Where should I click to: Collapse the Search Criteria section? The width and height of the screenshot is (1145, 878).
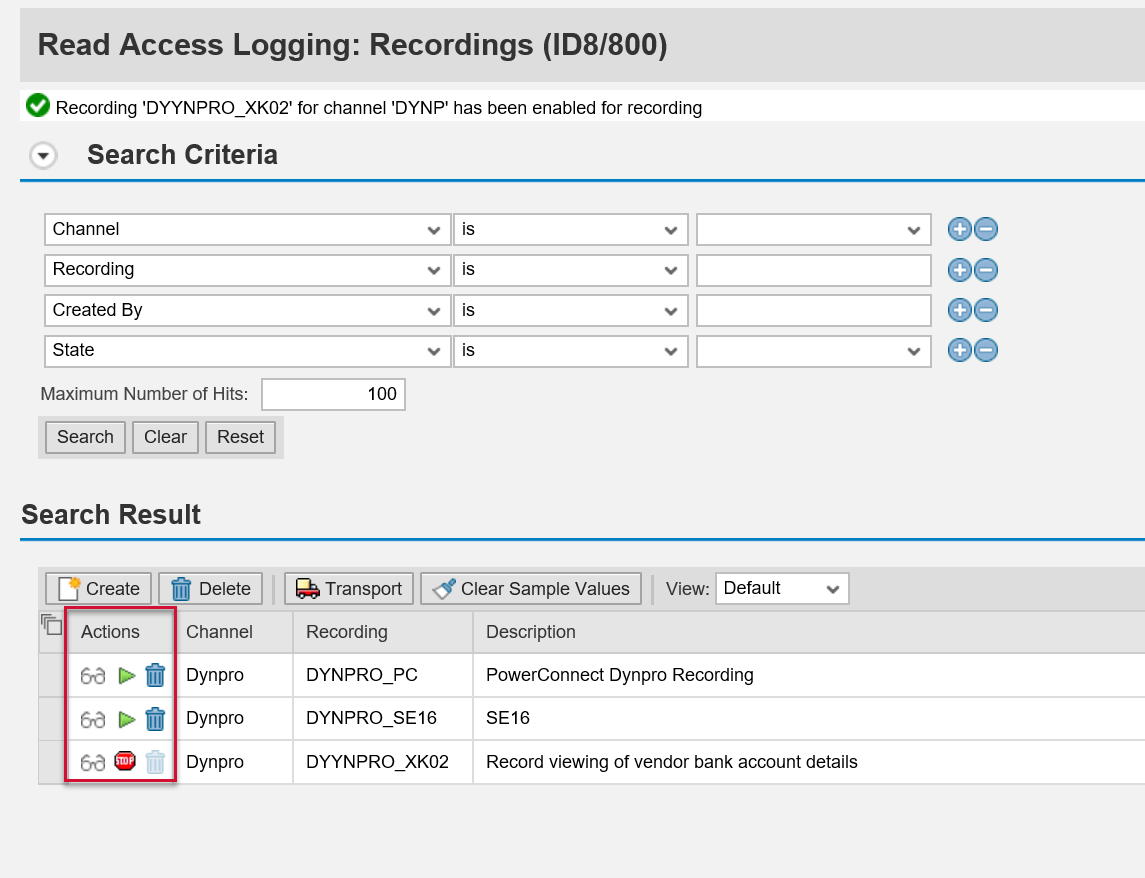pyautogui.click(x=41, y=156)
